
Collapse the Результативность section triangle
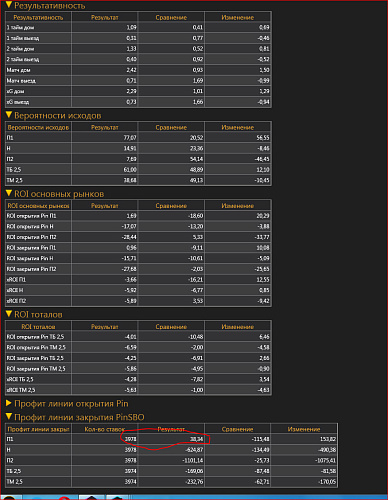click(9, 5)
